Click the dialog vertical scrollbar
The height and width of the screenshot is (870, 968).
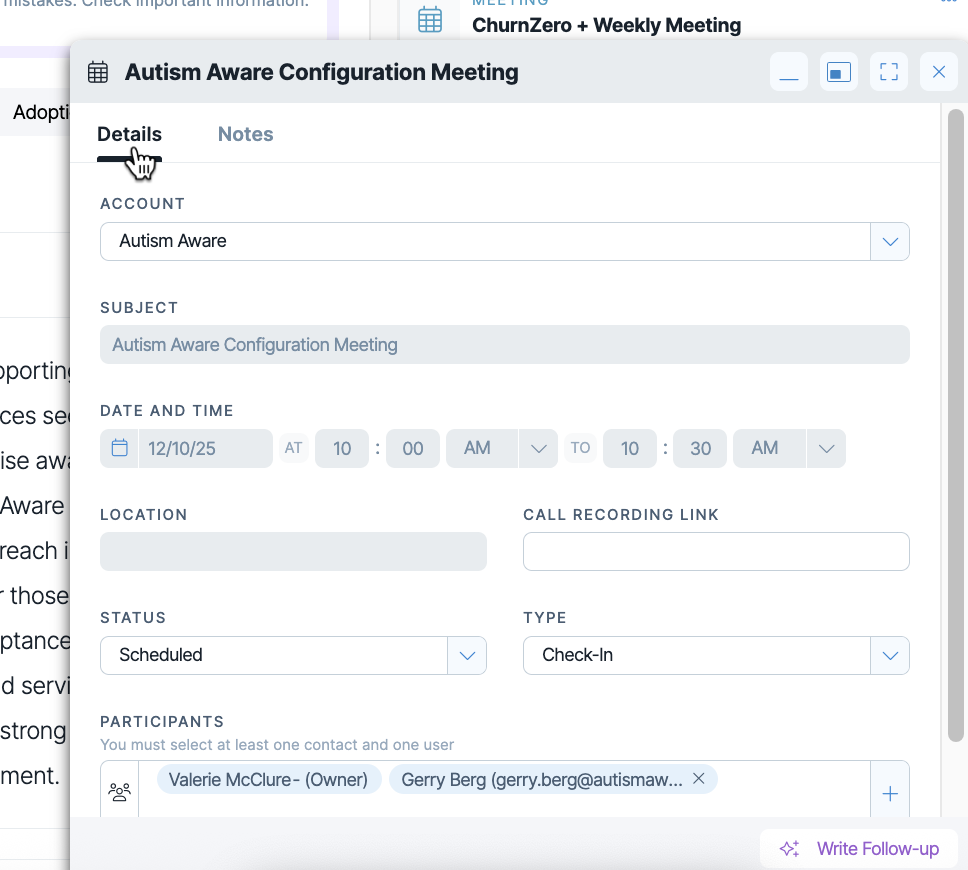956,426
